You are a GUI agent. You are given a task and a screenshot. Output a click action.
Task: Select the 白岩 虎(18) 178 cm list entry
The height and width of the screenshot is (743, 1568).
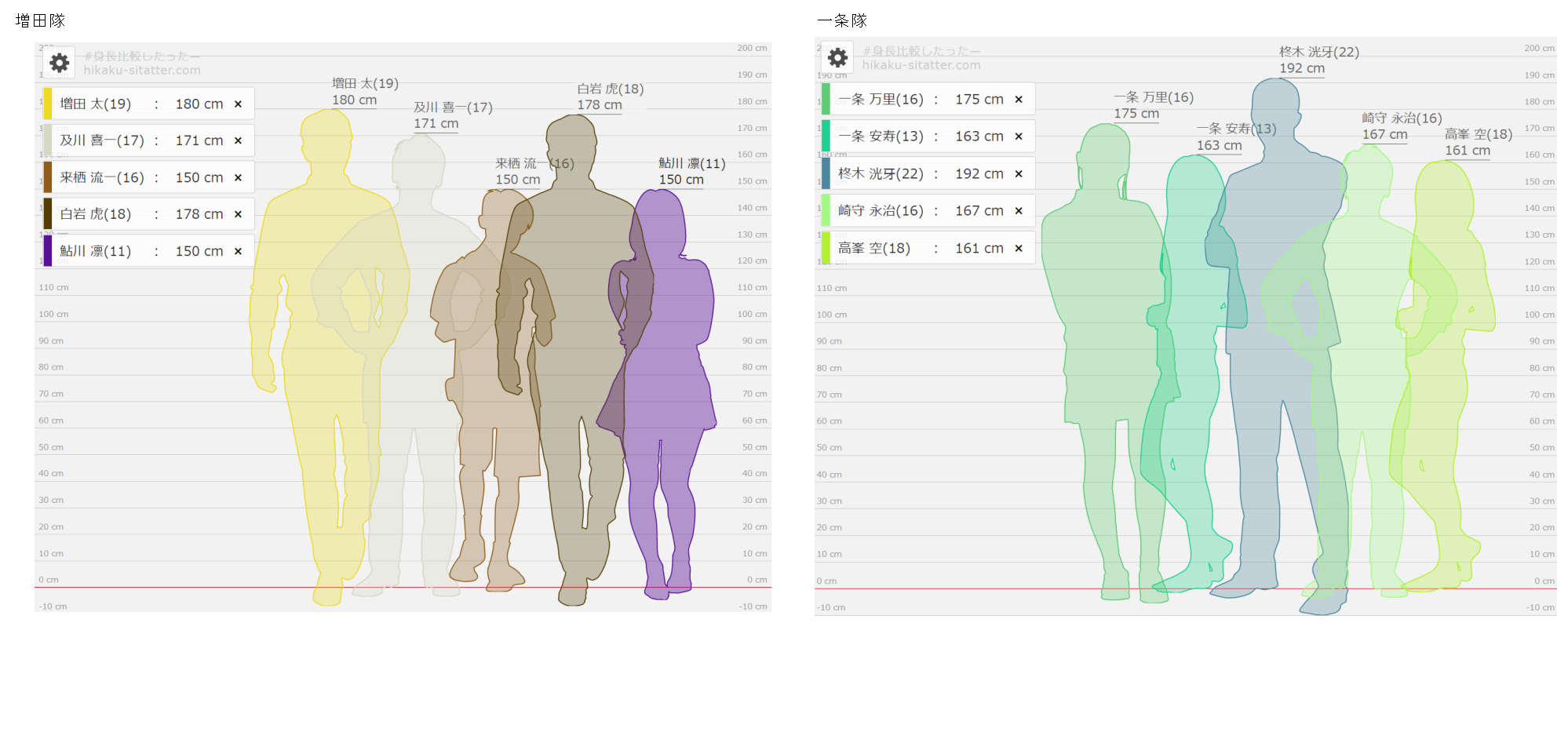pyautogui.click(x=141, y=214)
